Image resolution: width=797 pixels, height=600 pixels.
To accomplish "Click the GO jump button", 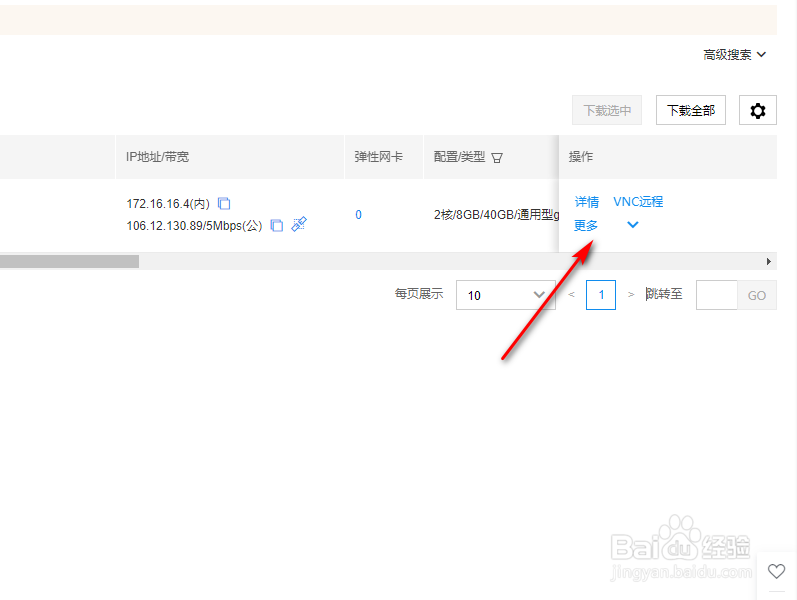I will pyautogui.click(x=756, y=295).
